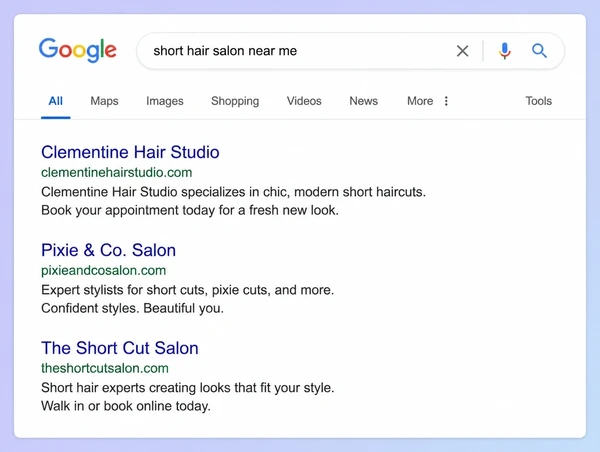Visit clementinehairstudio.com URL
Screen dimensions: 600x452
(117, 173)
